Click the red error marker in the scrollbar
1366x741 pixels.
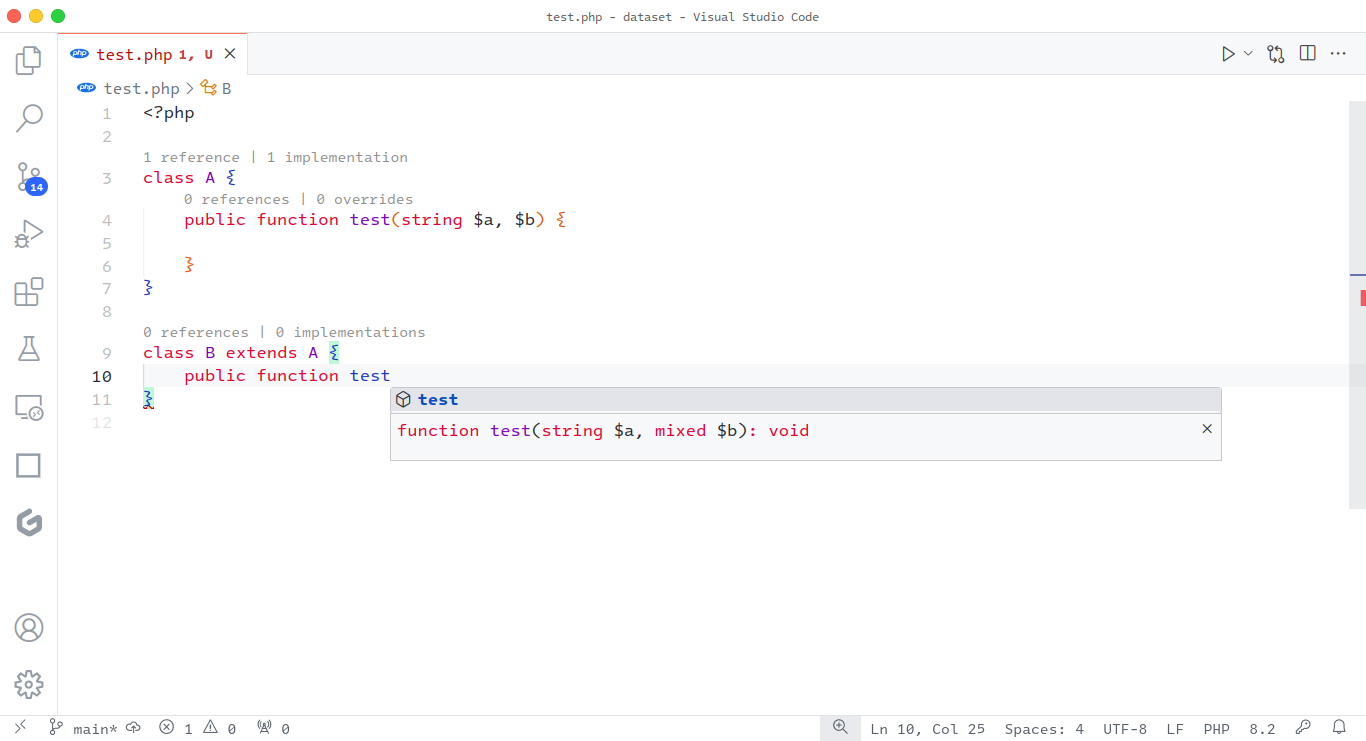1362,297
